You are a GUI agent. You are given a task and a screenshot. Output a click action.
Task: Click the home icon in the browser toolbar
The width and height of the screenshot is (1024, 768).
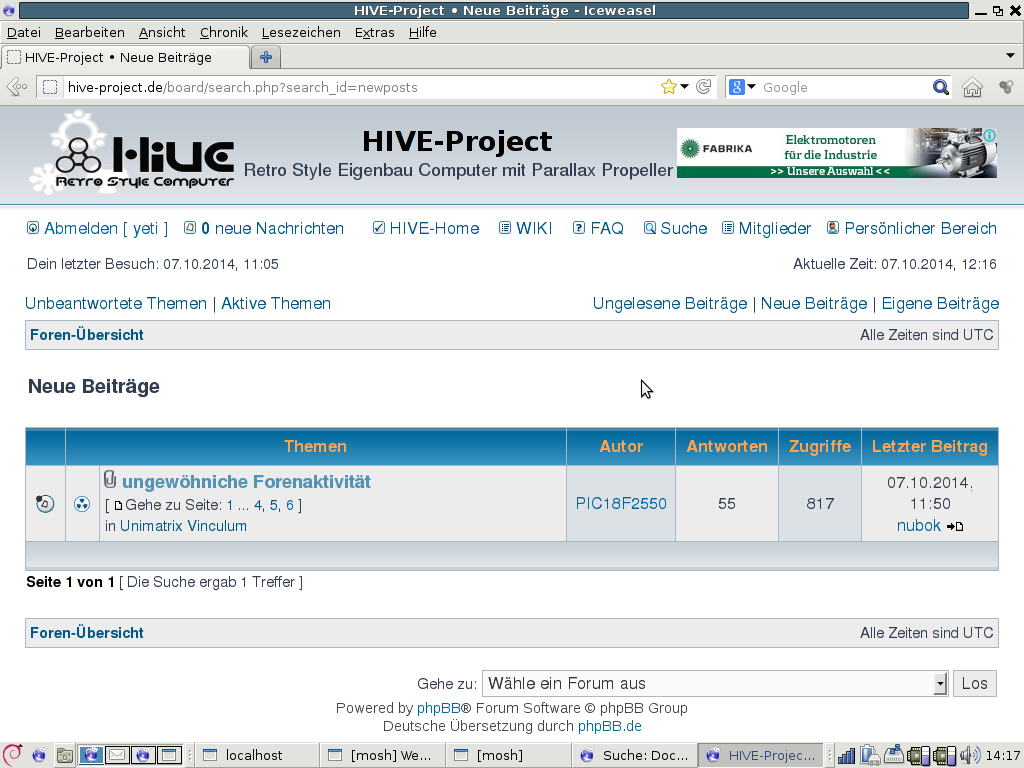tap(972, 88)
